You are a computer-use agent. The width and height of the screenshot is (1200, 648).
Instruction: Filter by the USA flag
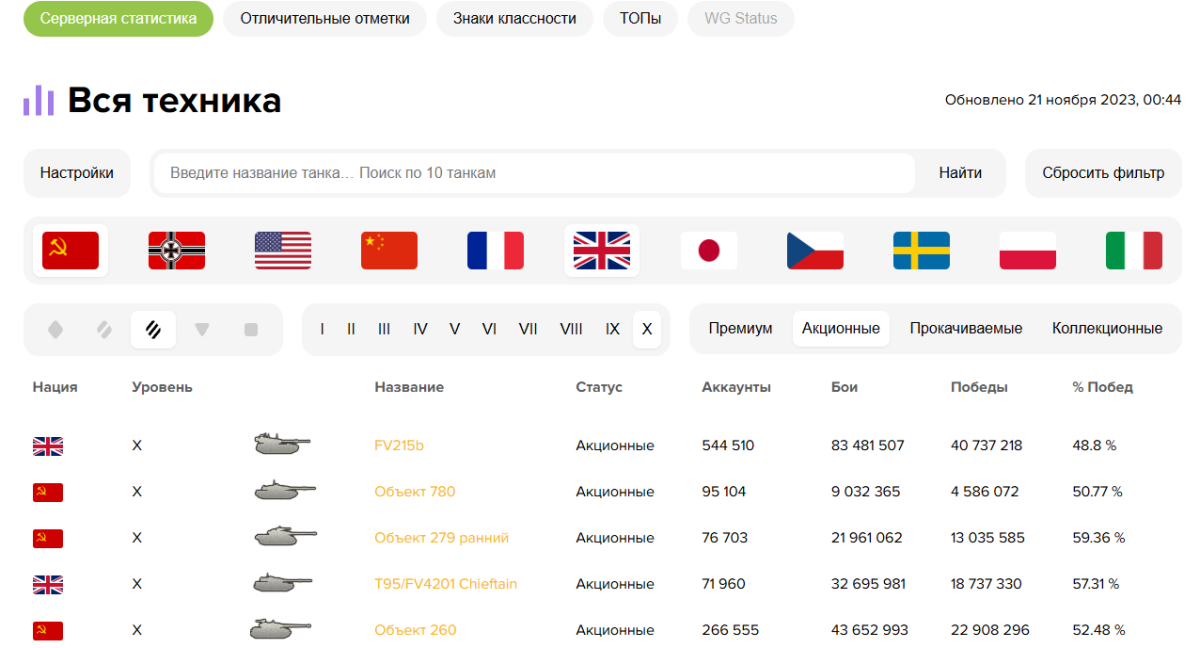283,250
